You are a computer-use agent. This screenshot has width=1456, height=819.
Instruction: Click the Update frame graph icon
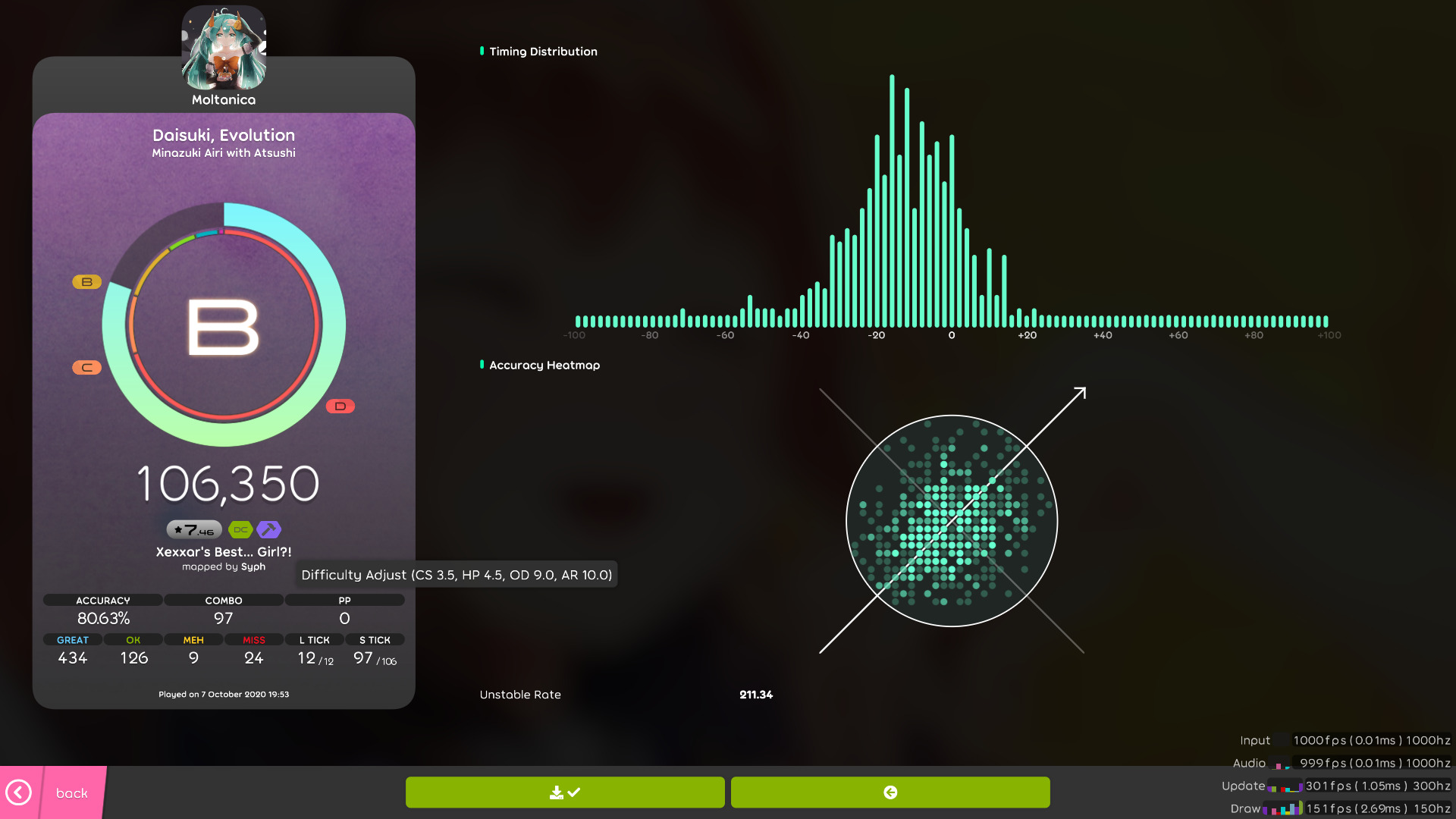pyautogui.click(x=1285, y=786)
